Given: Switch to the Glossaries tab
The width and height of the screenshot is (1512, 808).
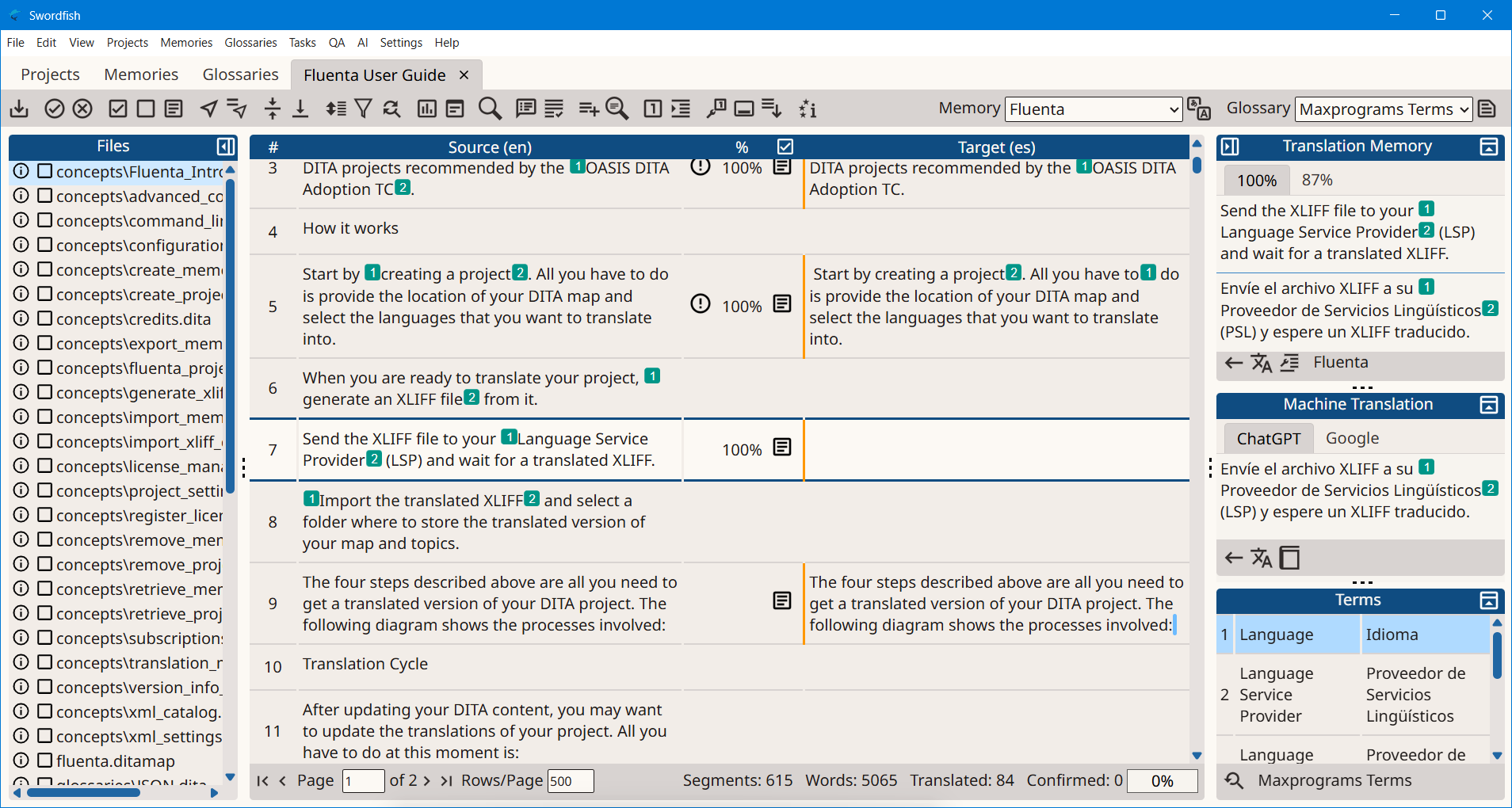Looking at the screenshot, I should [x=240, y=74].
